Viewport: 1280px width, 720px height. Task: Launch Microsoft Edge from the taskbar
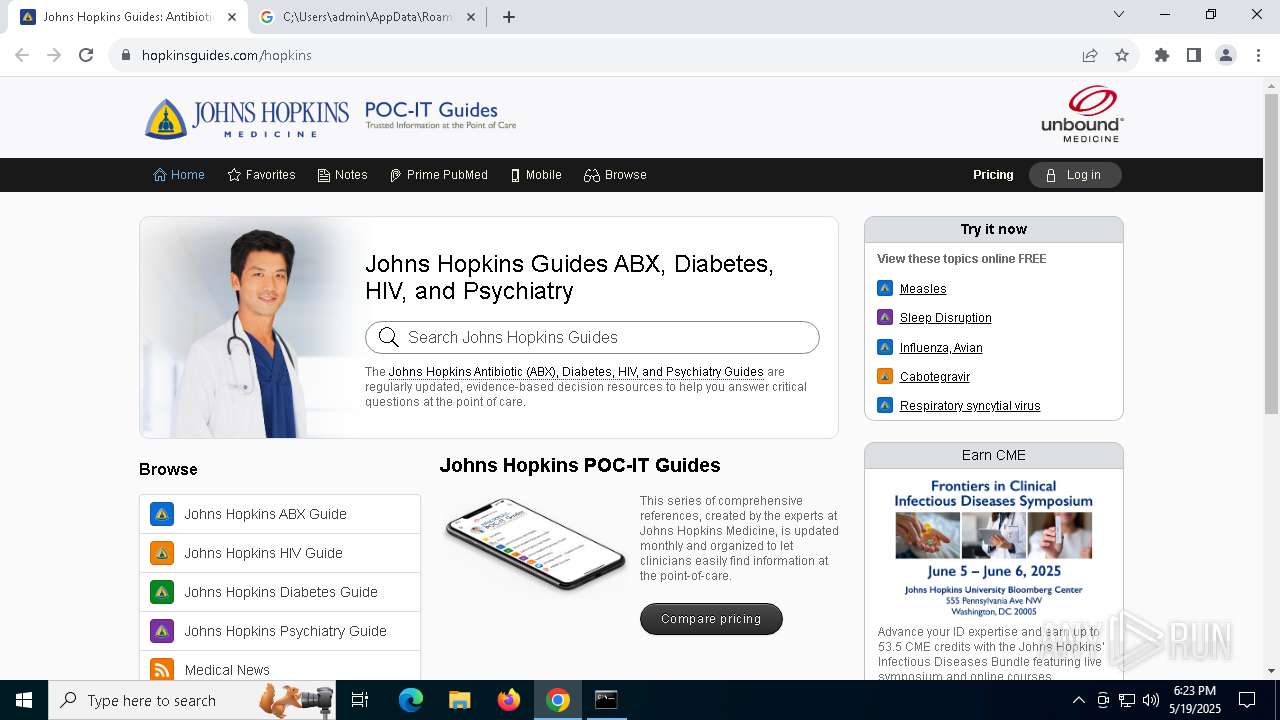411,700
